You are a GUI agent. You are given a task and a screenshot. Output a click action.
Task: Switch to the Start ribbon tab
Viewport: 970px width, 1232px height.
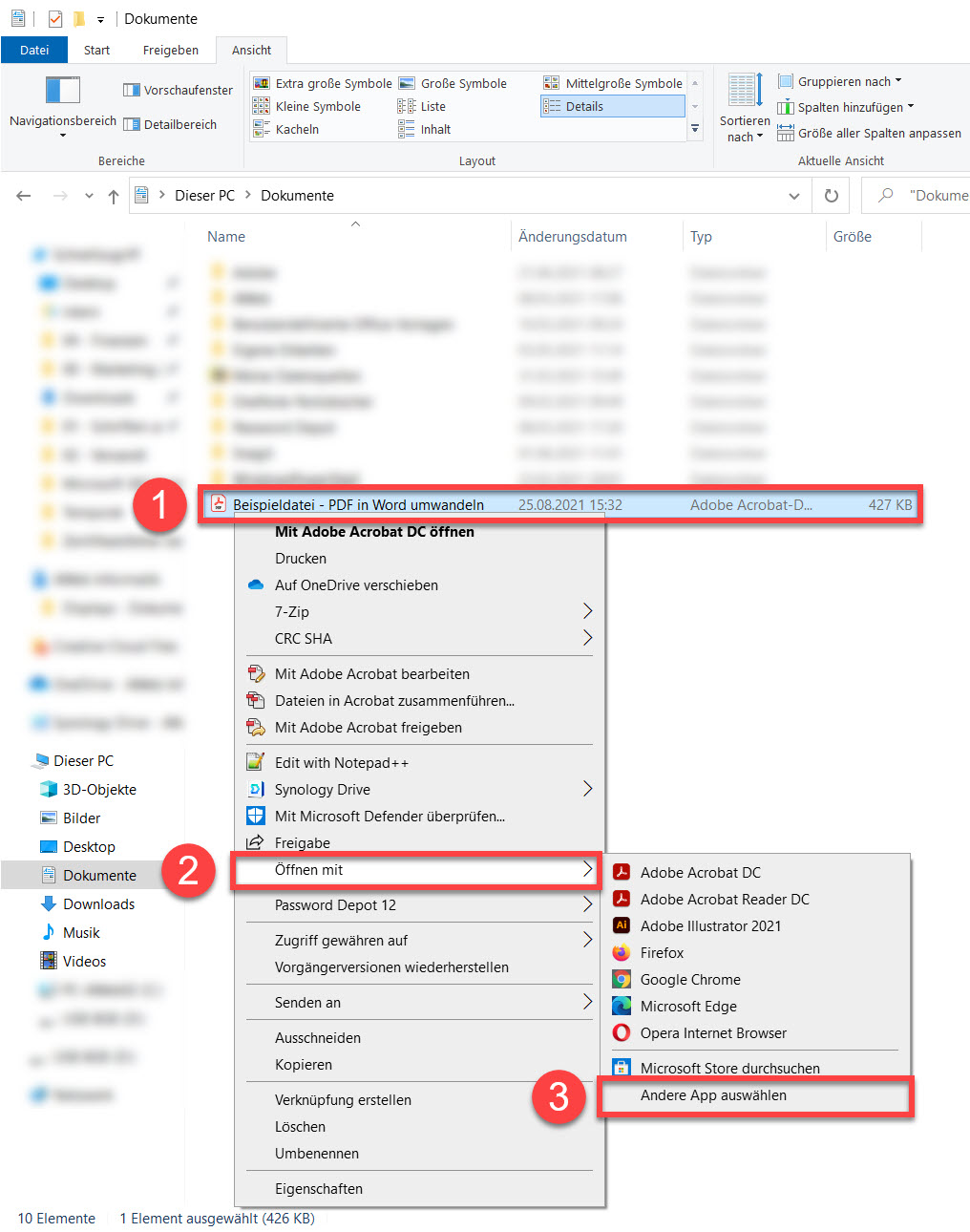point(96,50)
